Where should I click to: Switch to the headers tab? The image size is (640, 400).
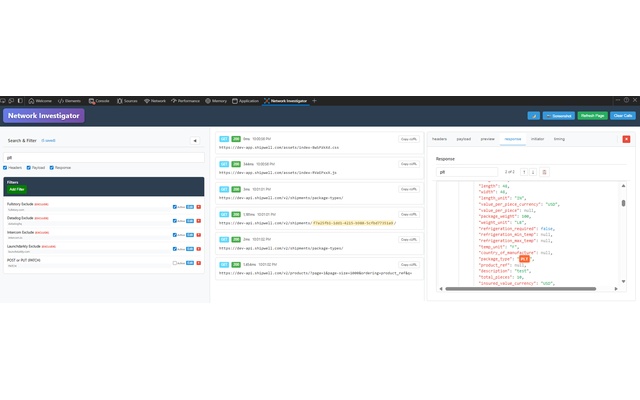click(439, 139)
